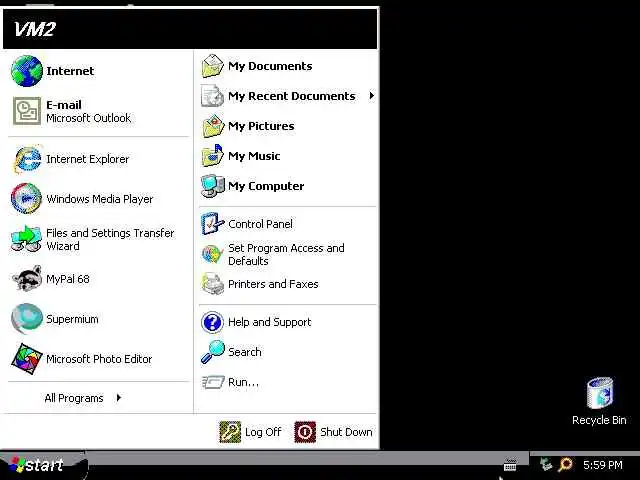Open the My Pictures folder icon
640x480 pixels.
point(213,126)
